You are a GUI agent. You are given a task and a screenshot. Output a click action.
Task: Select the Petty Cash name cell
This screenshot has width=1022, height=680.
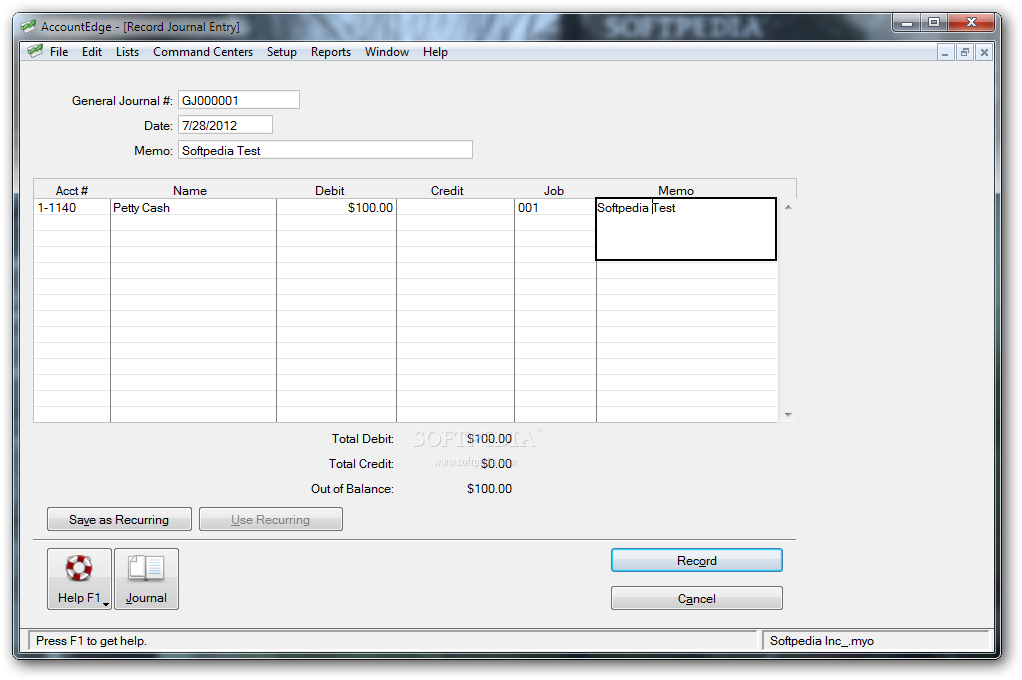[193, 207]
